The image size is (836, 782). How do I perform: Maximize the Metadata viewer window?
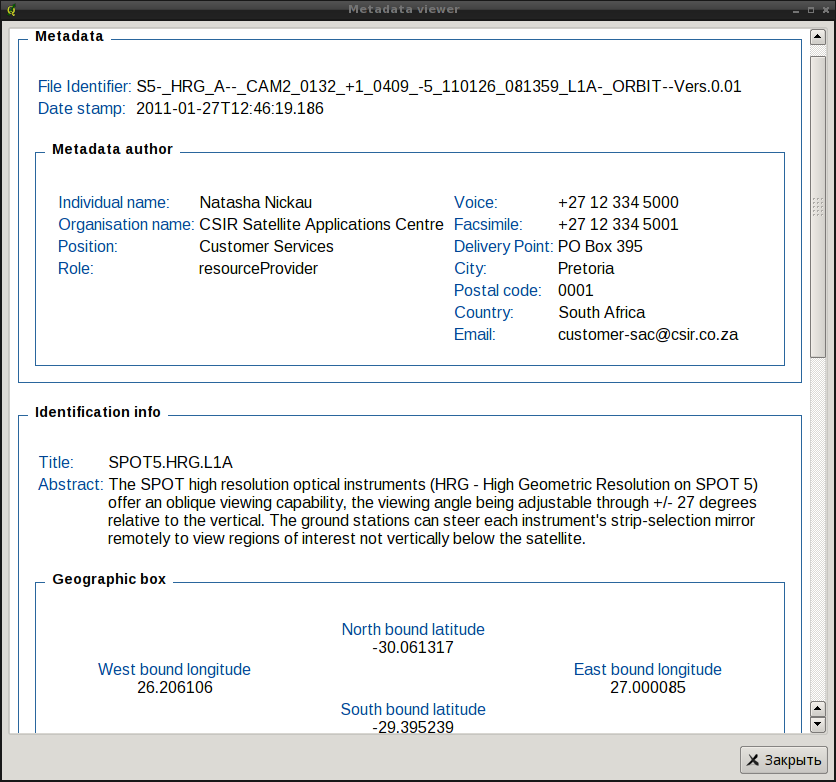click(811, 10)
